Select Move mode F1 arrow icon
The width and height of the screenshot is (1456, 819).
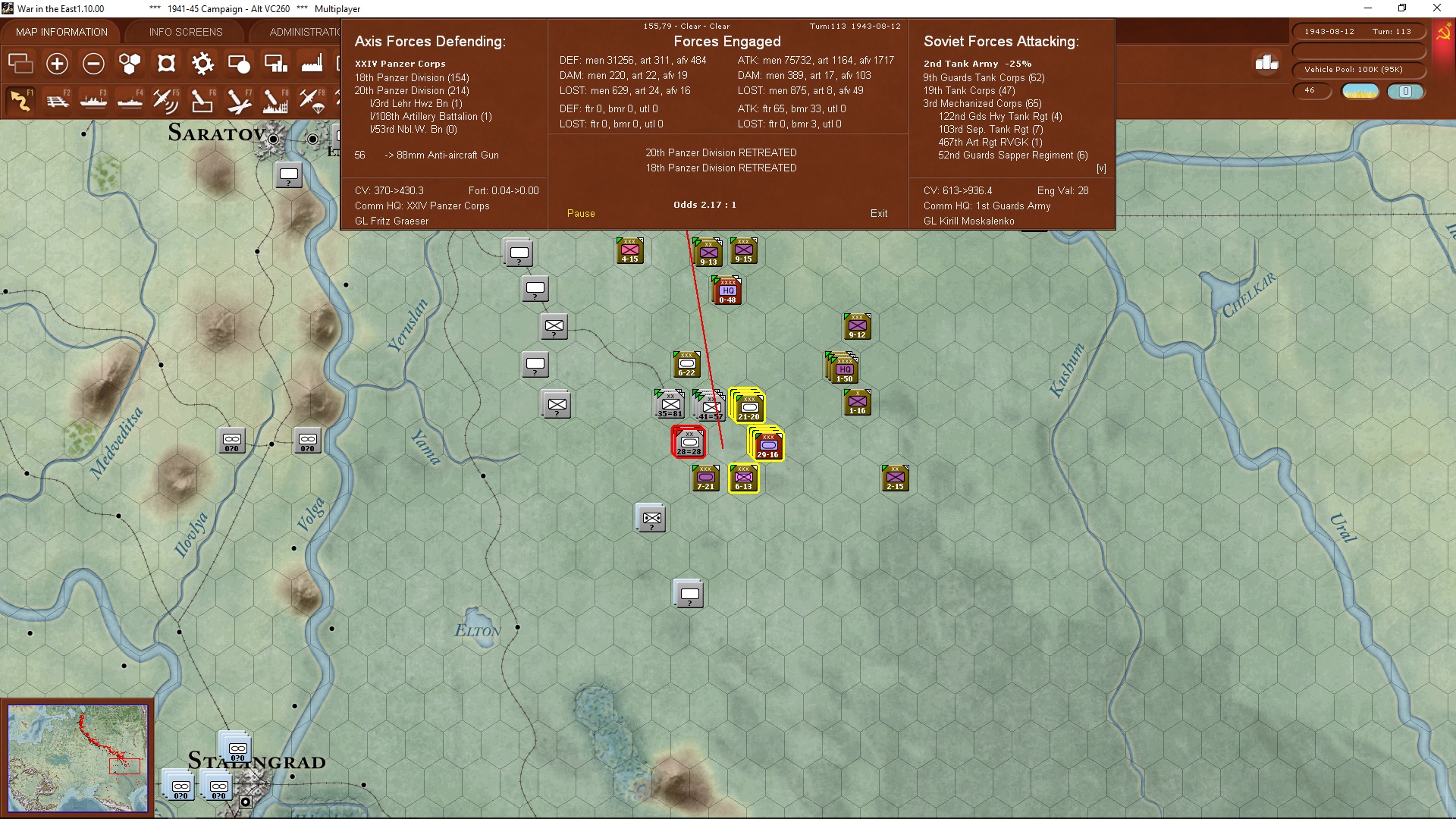point(20,100)
